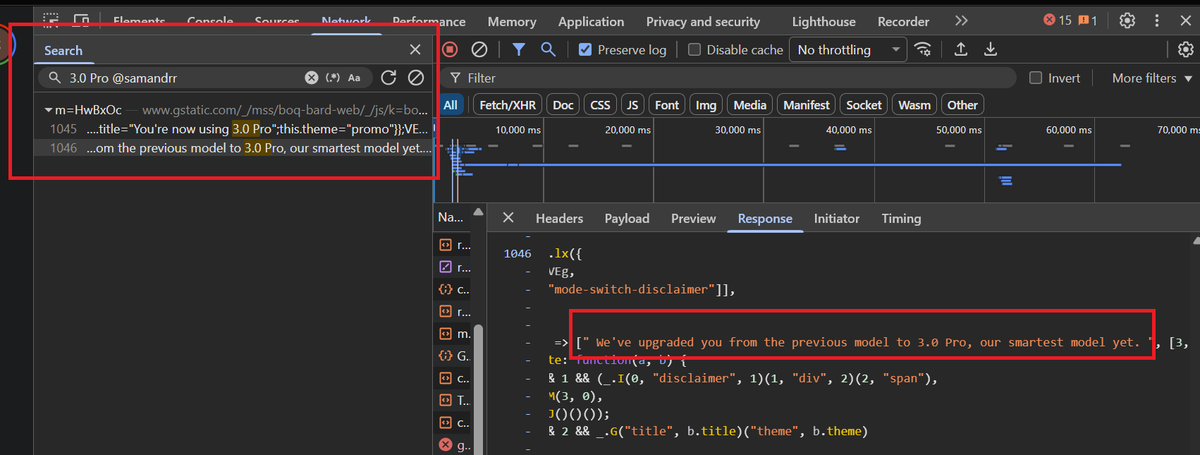The height and width of the screenshot is (455, 1200).
Task: Open the Memory tab
Action: (512, 21)
